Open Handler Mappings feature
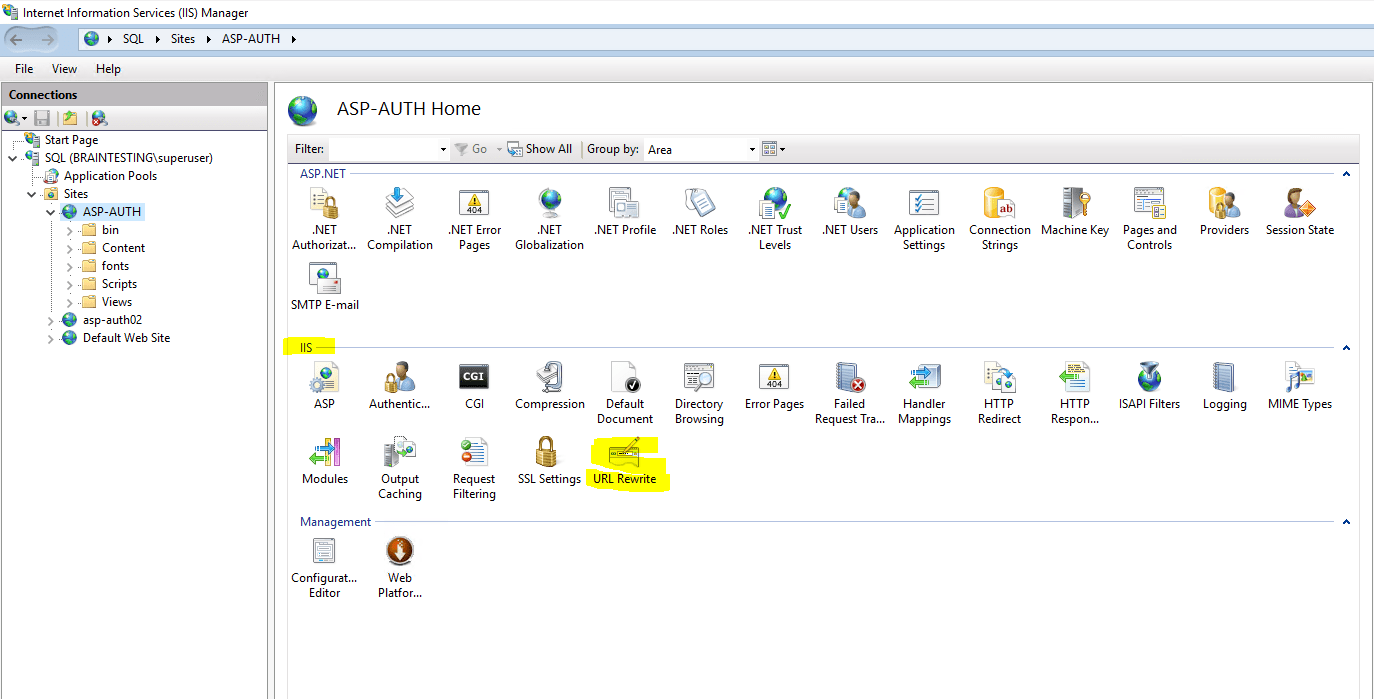 point(924,393)
